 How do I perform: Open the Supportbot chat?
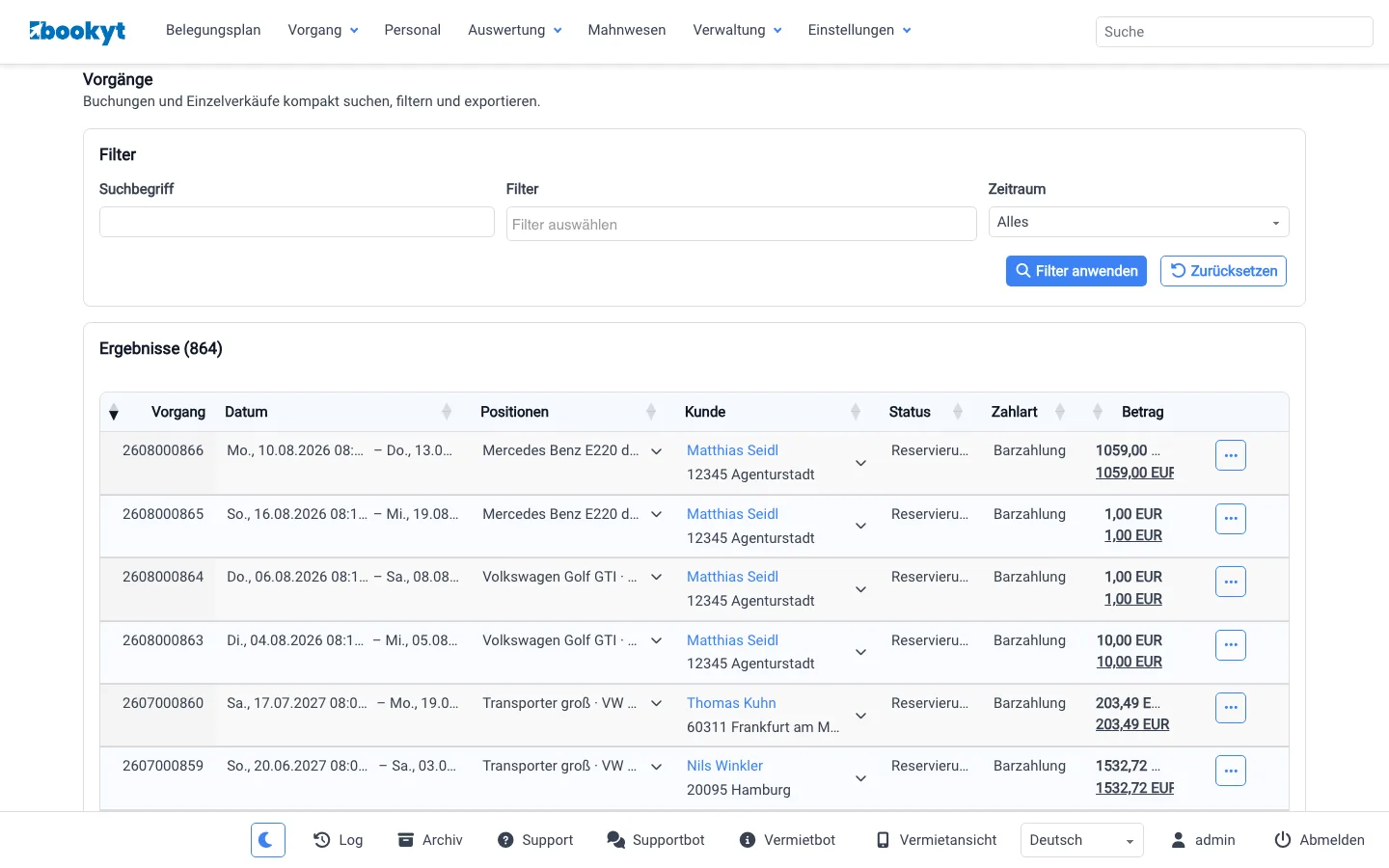(x=656, y=840)
